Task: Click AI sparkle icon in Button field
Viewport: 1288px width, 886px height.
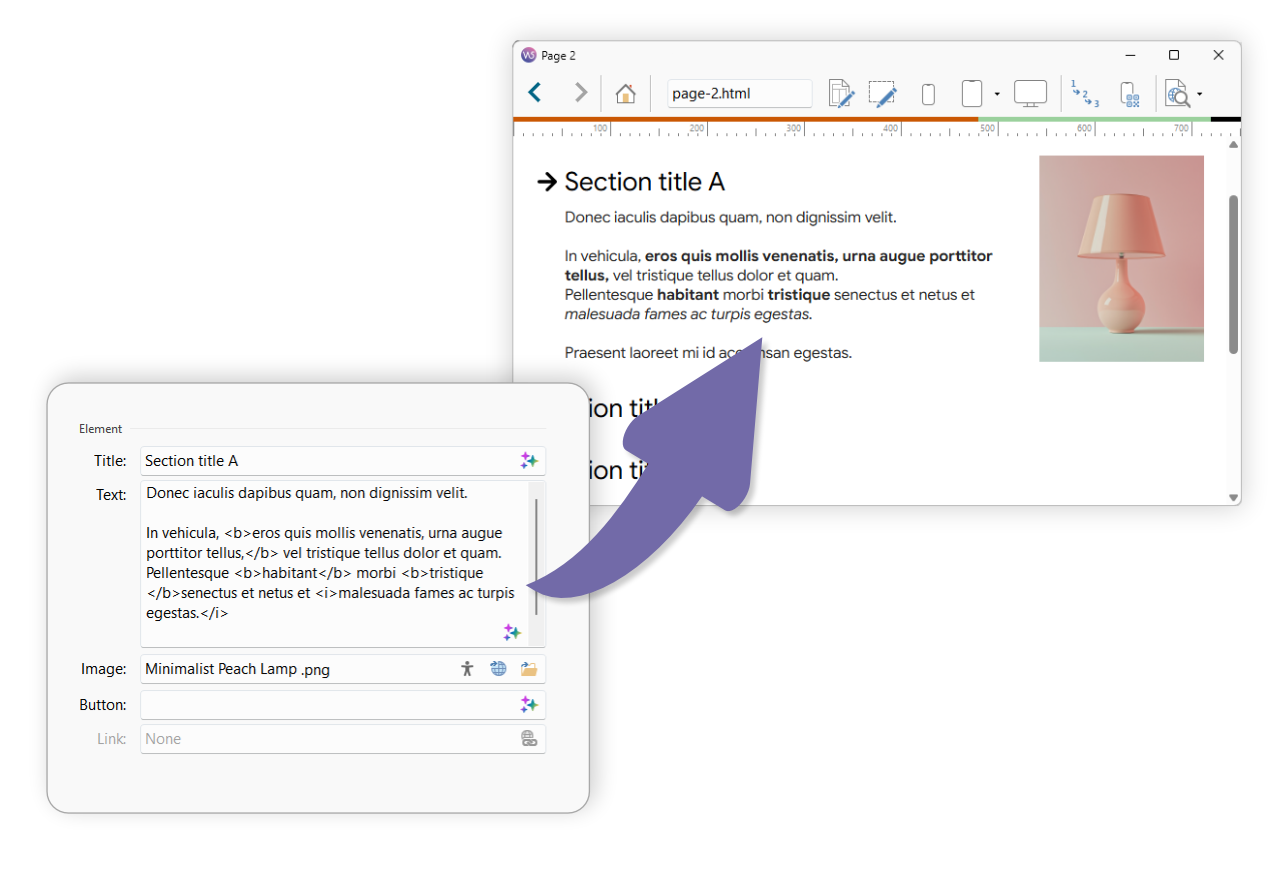Action: click(x=529, y=705)
